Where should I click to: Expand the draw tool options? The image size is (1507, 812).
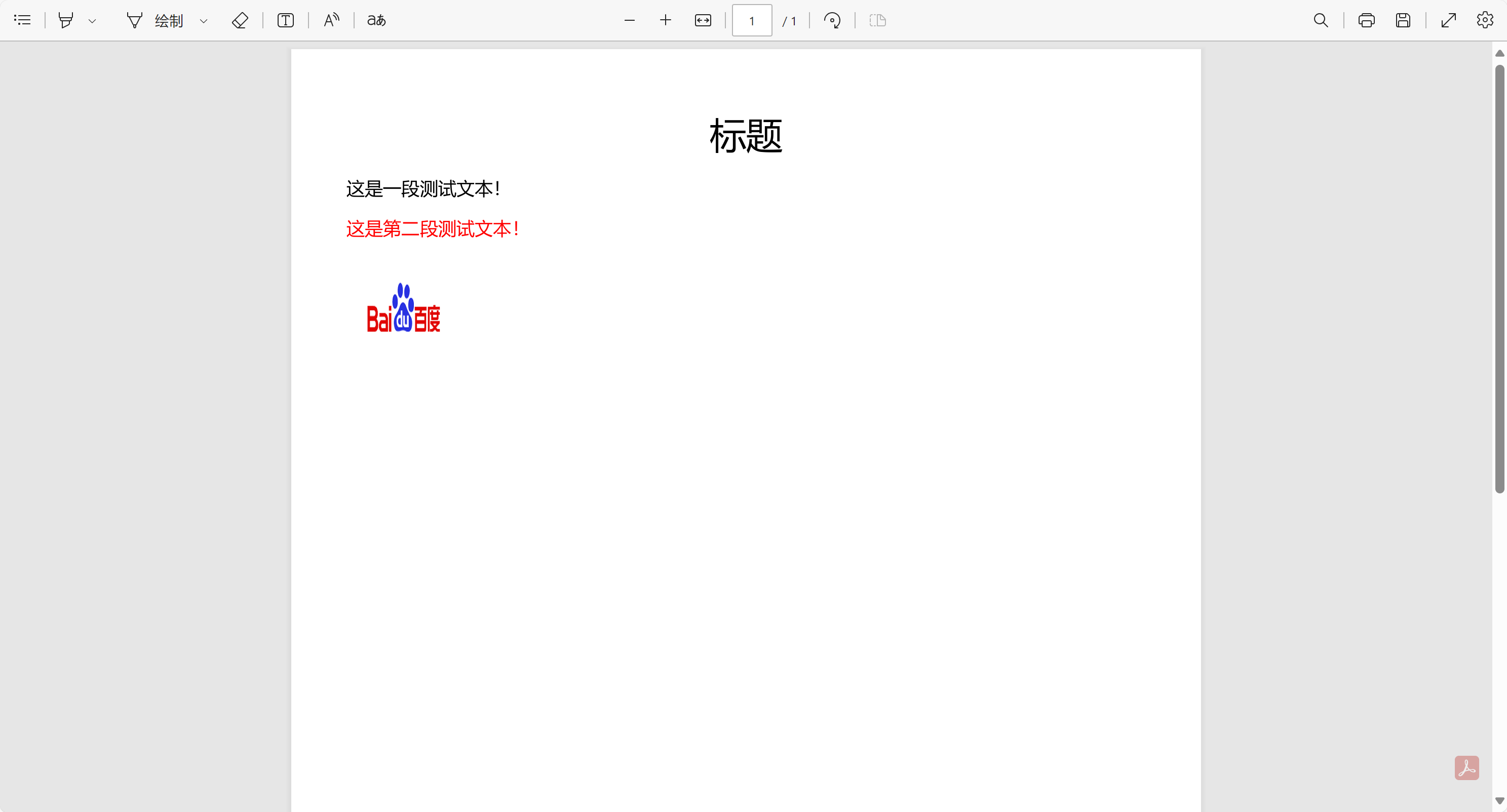pos(204,21)
